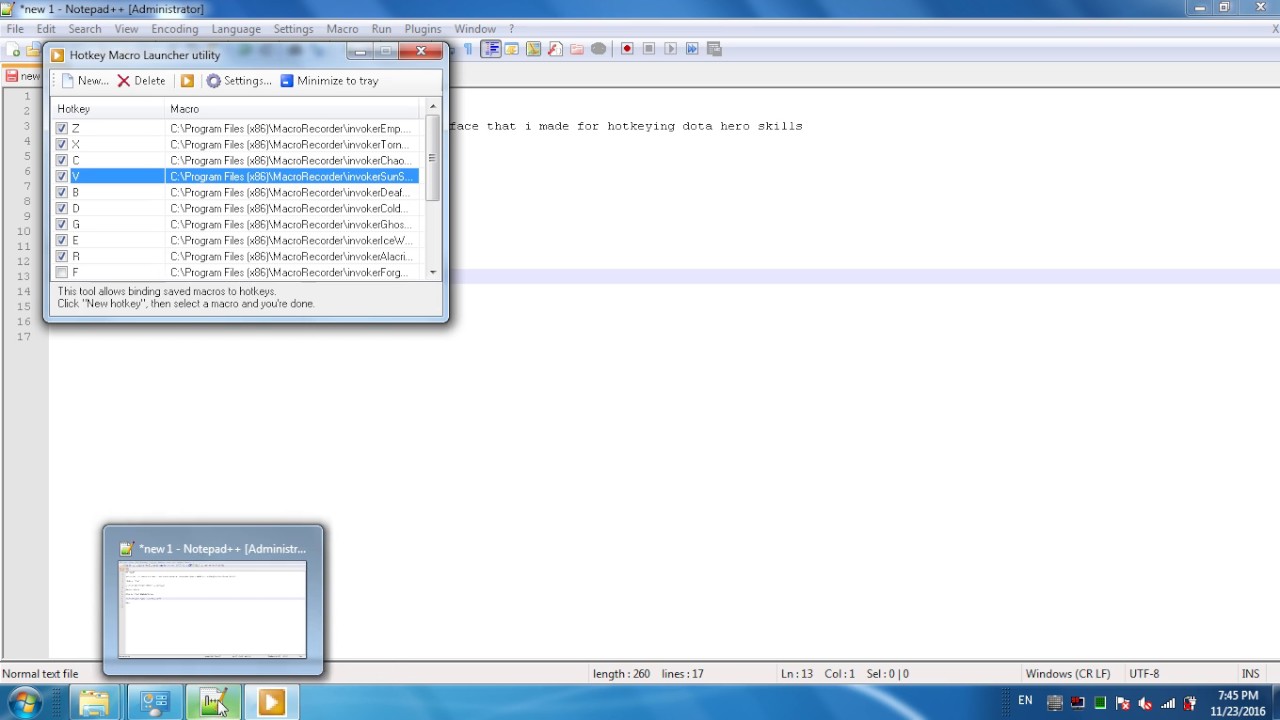This screenshot has height=720, width=1280.
Task: Open the File menu in Notepad++
Action: coord(15,29)
